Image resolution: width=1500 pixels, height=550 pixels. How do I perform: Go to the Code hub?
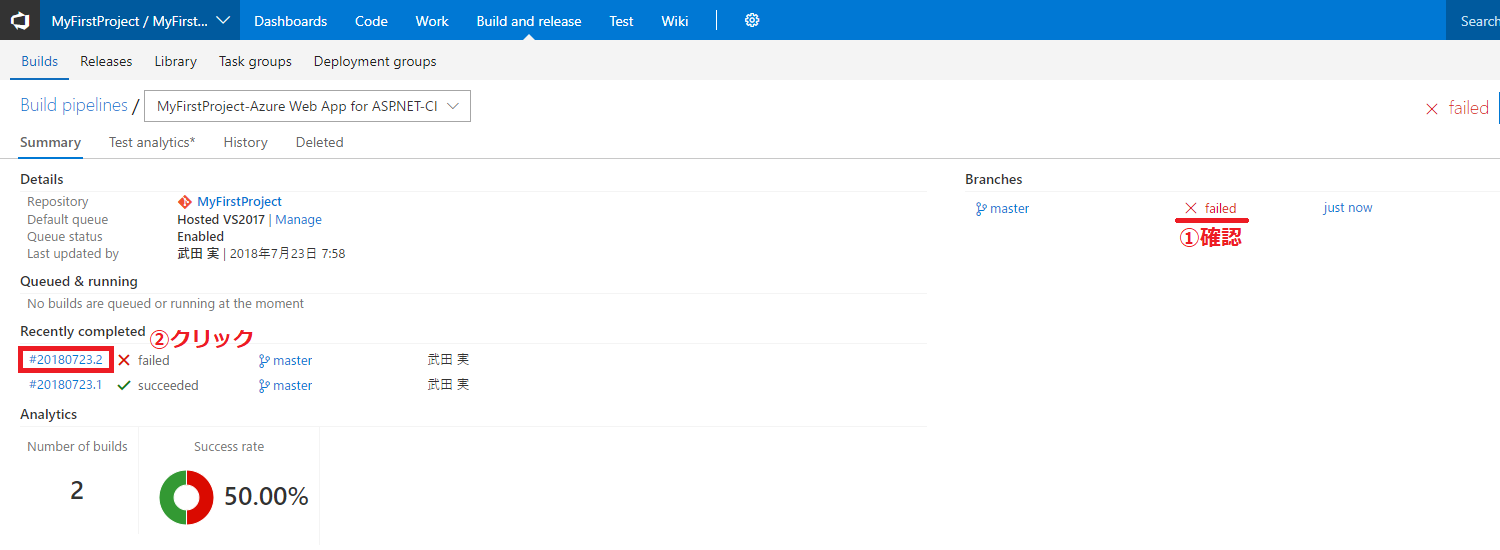(x=371, y=21)
